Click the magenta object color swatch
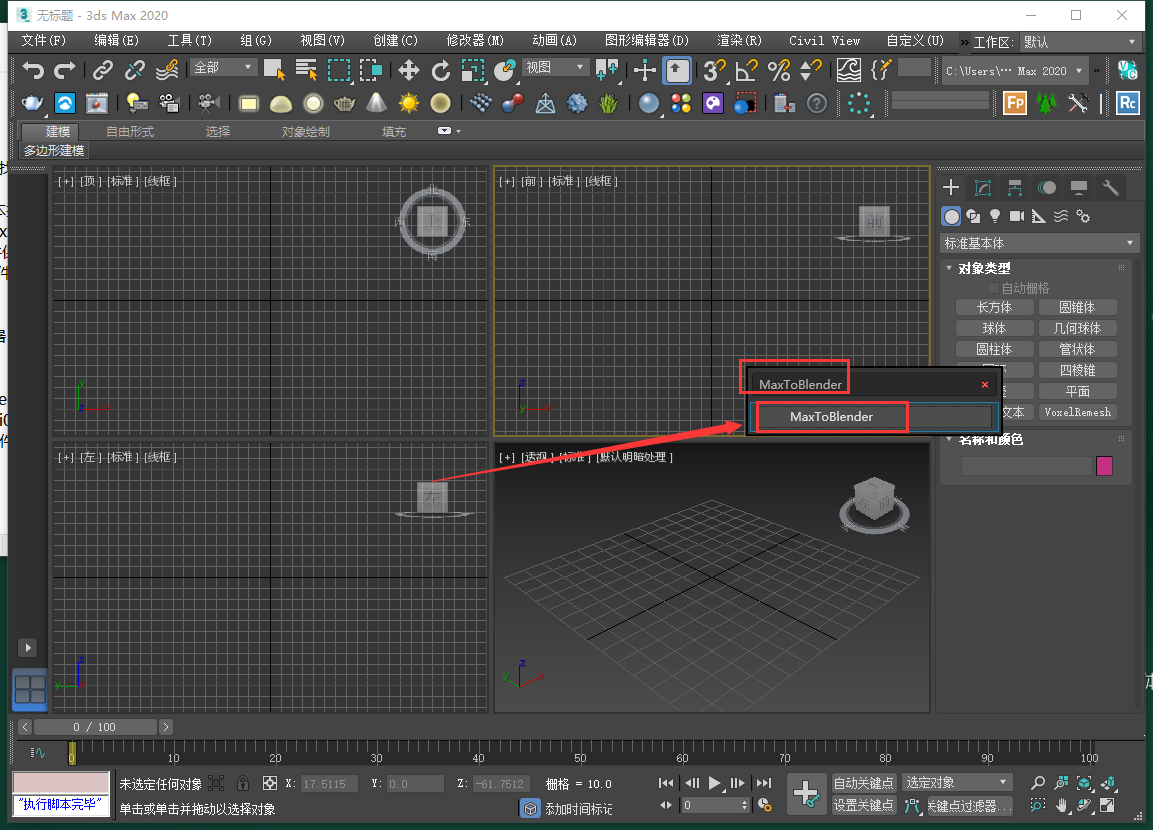 (x=1104, y=465)
